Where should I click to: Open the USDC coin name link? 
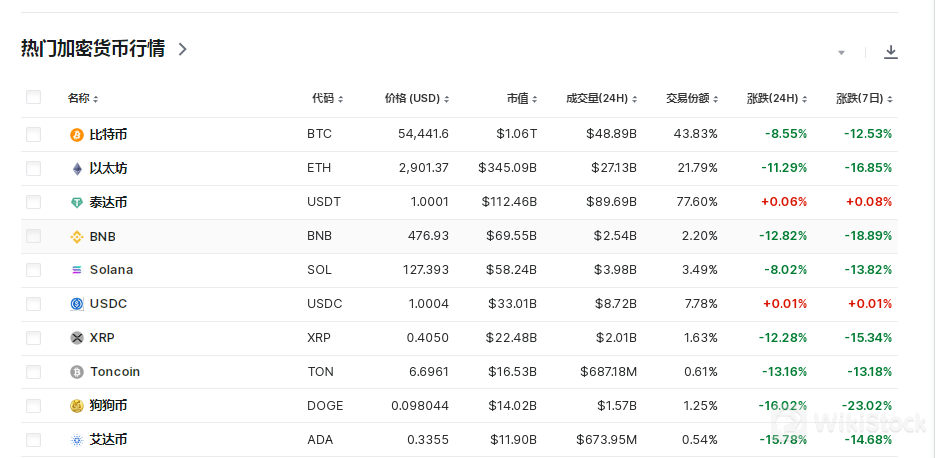tap(108, 304)
